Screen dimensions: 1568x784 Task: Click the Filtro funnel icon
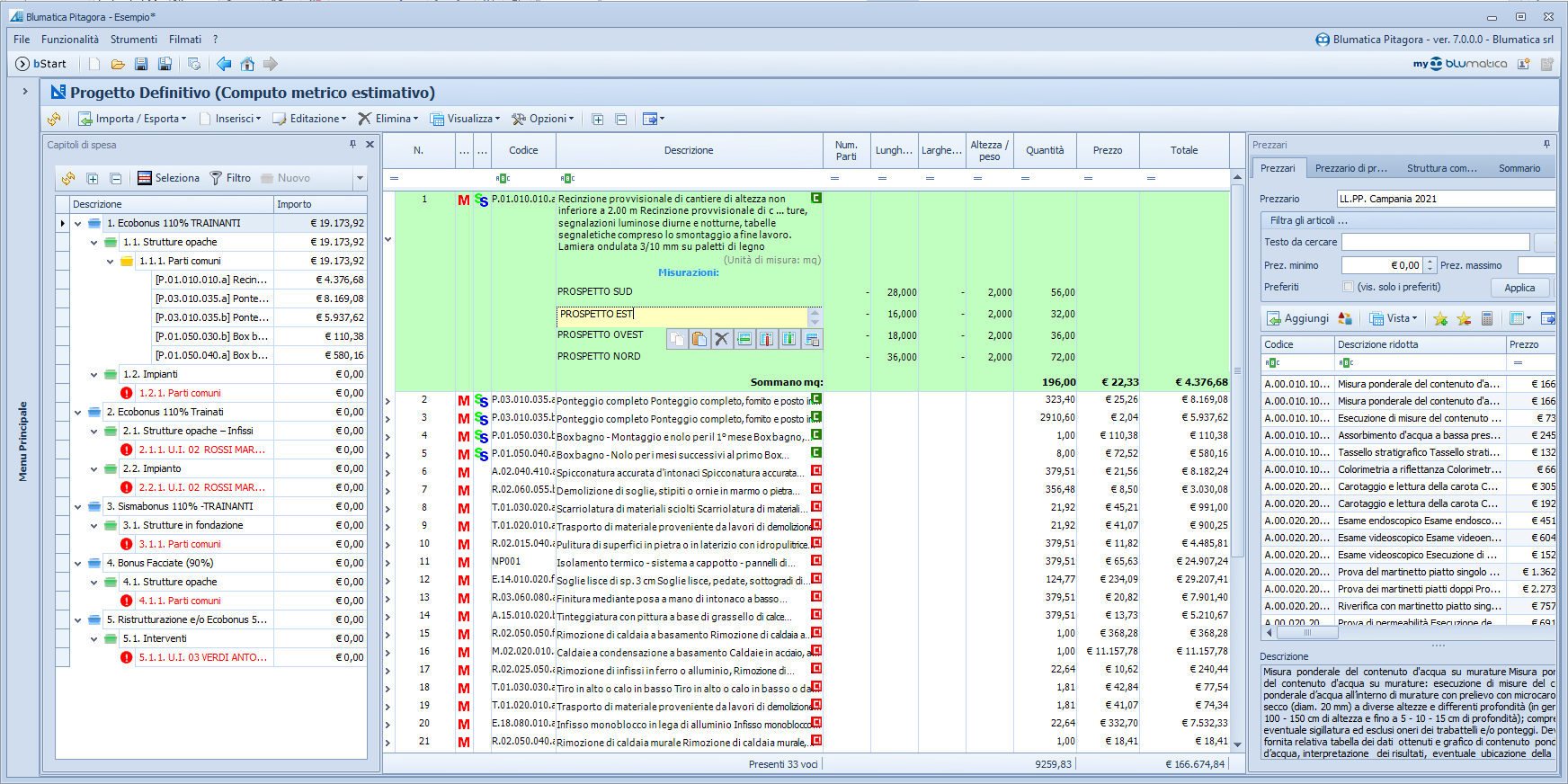(x=216, y=178)
